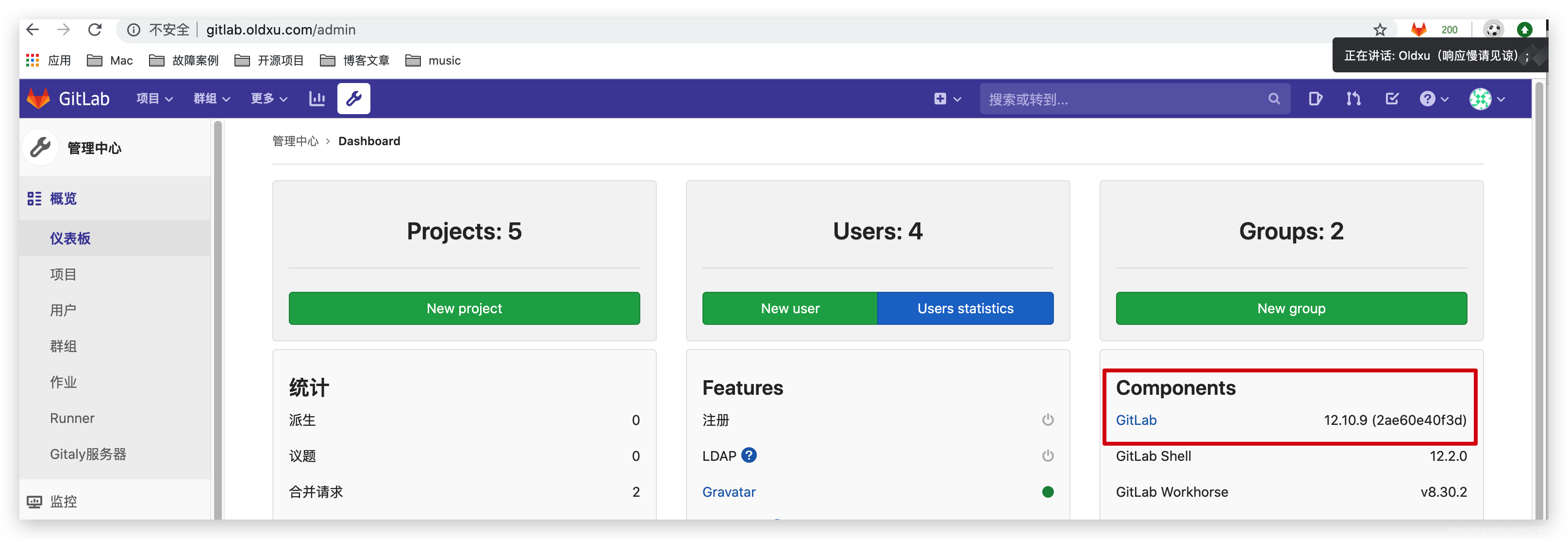Click the sidebar vertical scrollbar

point(217,319)
